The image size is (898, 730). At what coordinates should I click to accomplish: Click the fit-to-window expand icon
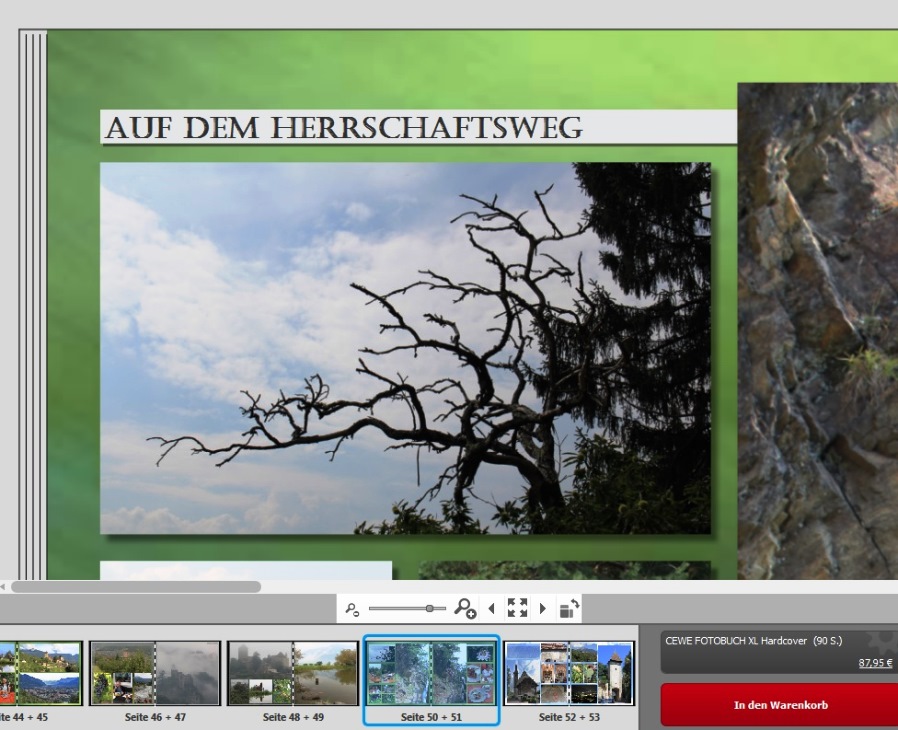(x=517, y=608)
